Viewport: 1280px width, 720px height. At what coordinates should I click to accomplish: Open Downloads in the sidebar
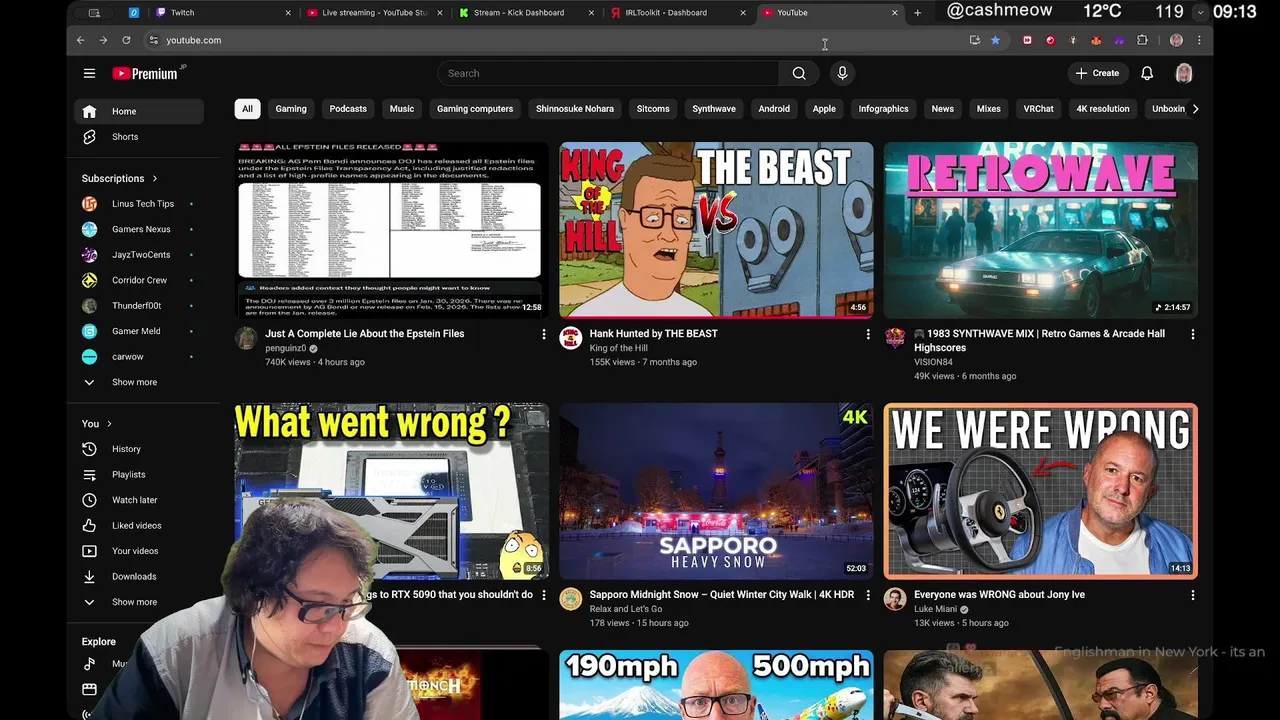pos(139,576)
